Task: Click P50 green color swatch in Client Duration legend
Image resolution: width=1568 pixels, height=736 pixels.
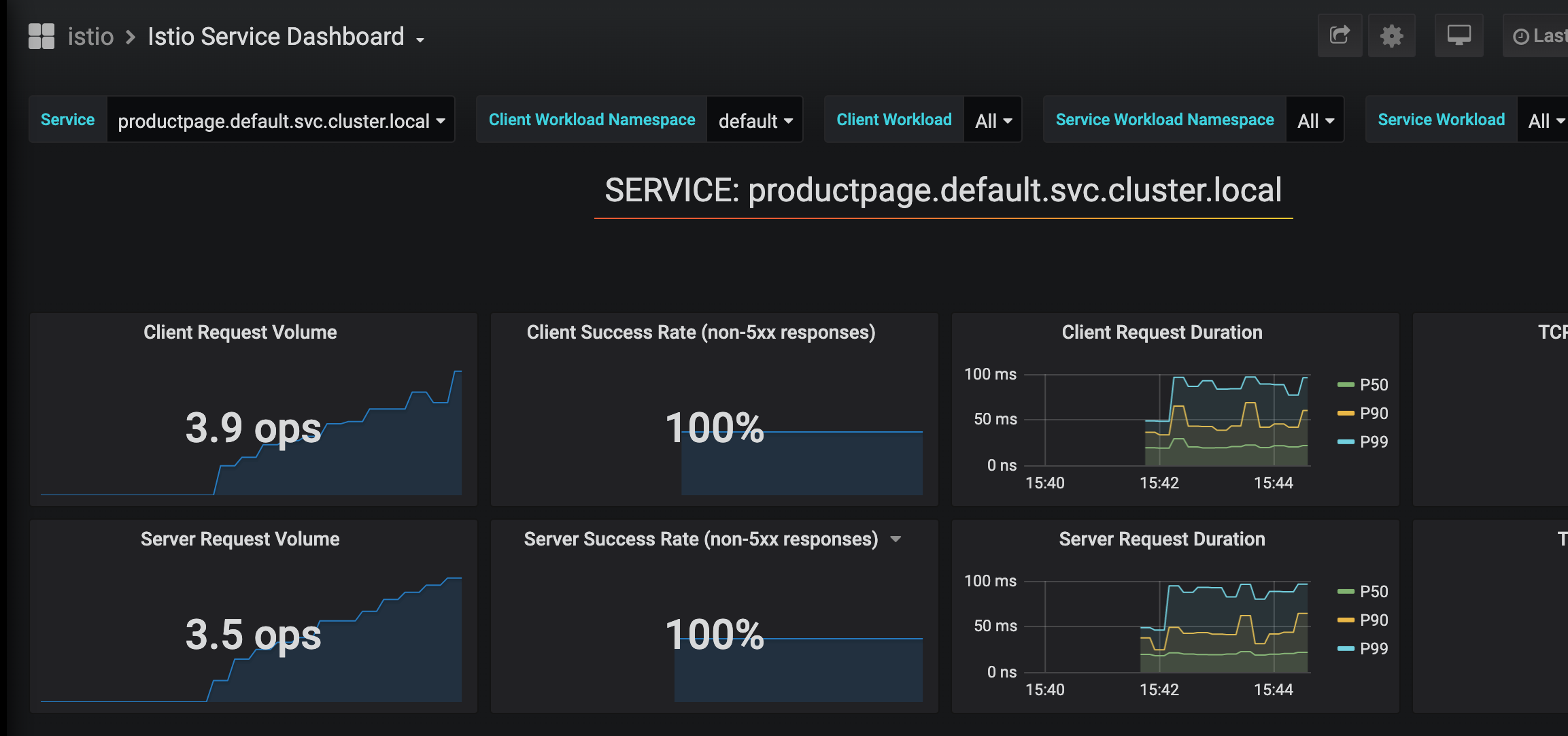Action: 1346,385
